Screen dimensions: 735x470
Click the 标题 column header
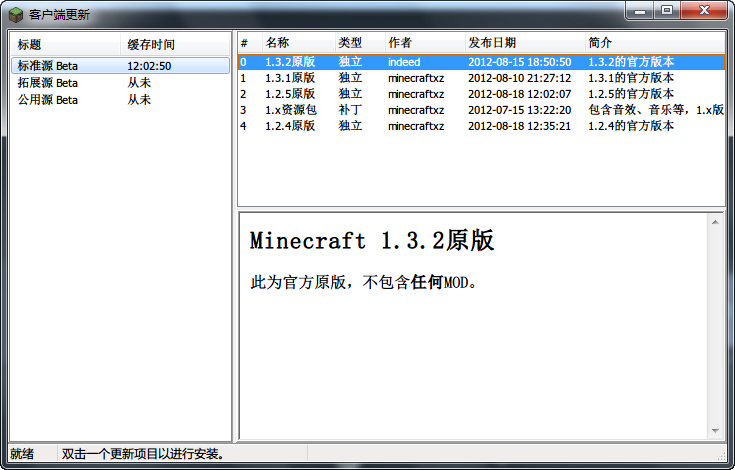point(65,45)
